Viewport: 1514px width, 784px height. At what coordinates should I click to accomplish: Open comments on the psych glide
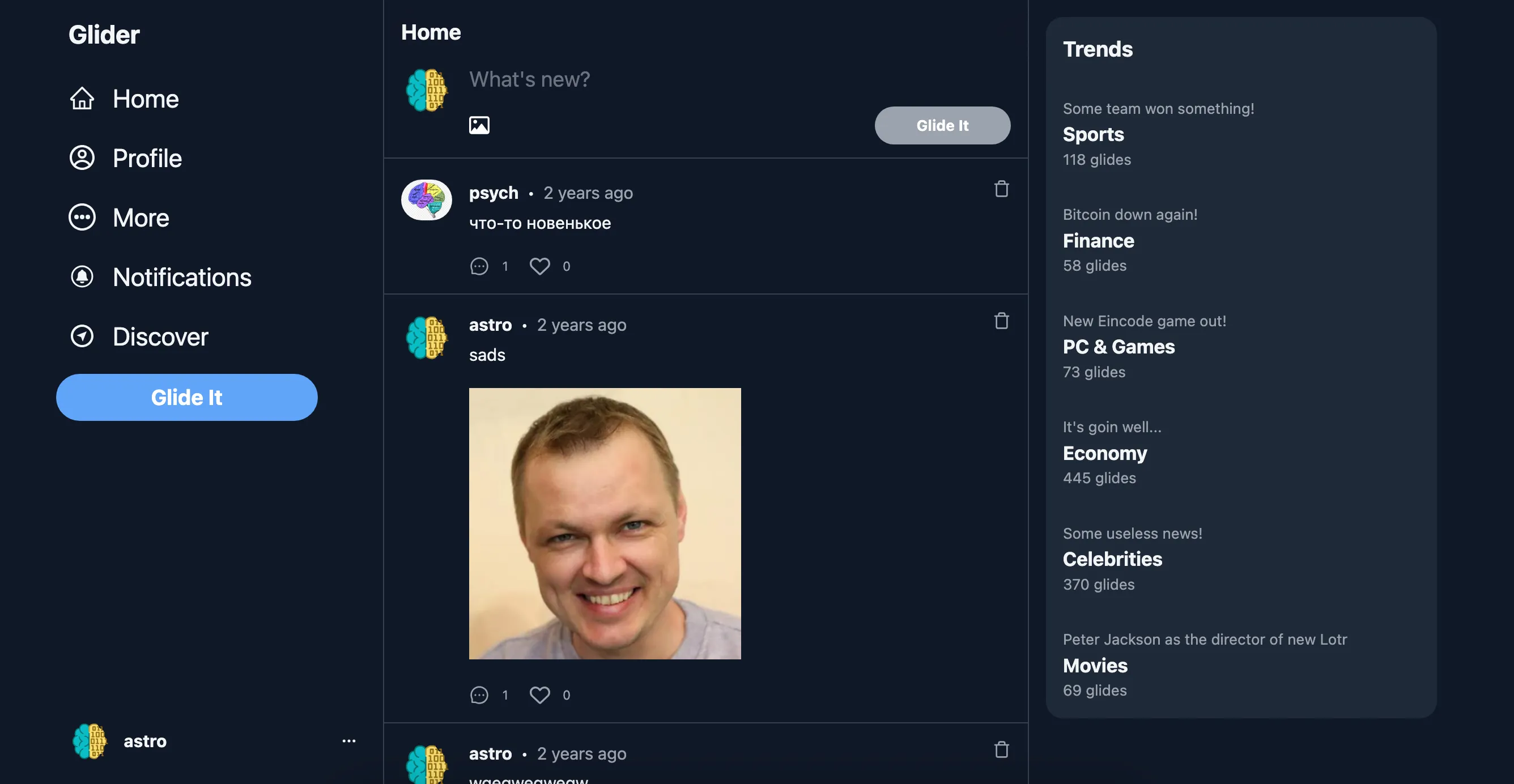(479, 266)
